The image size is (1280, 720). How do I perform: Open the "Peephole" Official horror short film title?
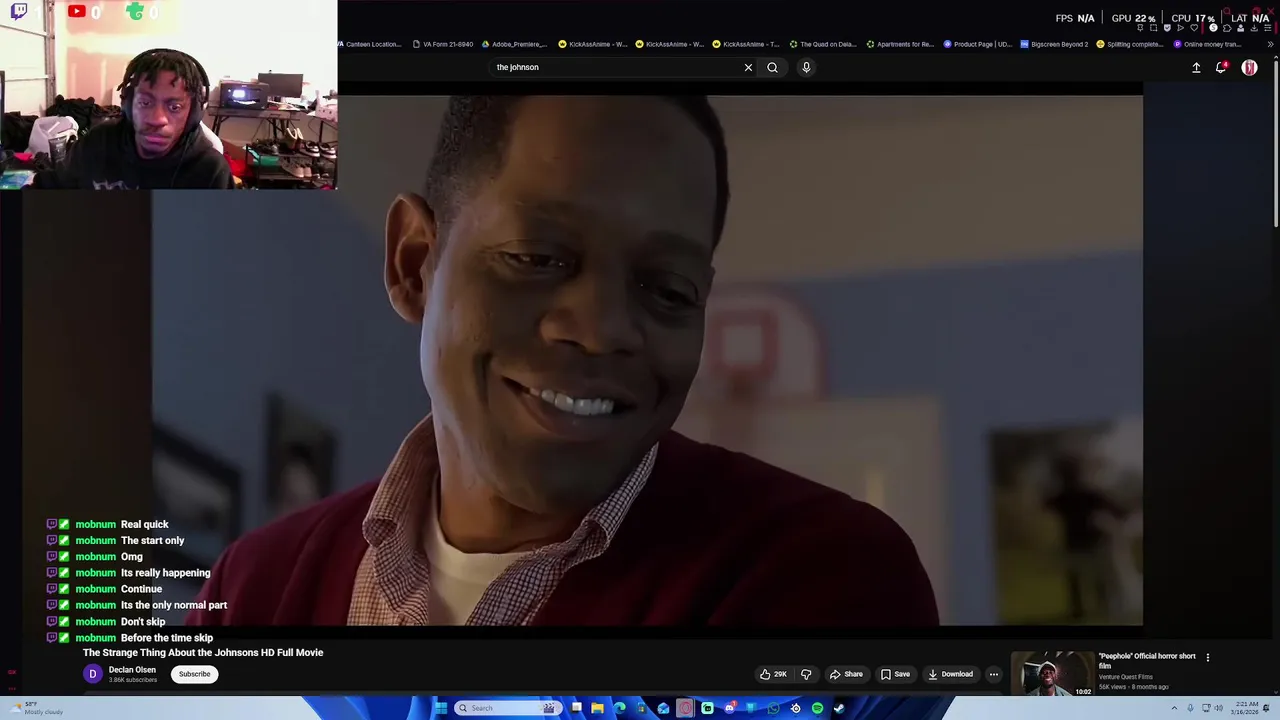tap(1147, 660)
